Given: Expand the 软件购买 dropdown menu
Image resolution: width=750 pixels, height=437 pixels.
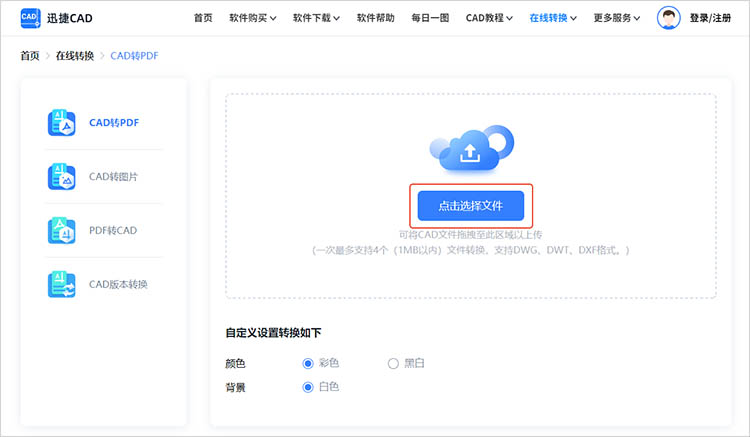Looking at the screenshot, I should [253, 18].
